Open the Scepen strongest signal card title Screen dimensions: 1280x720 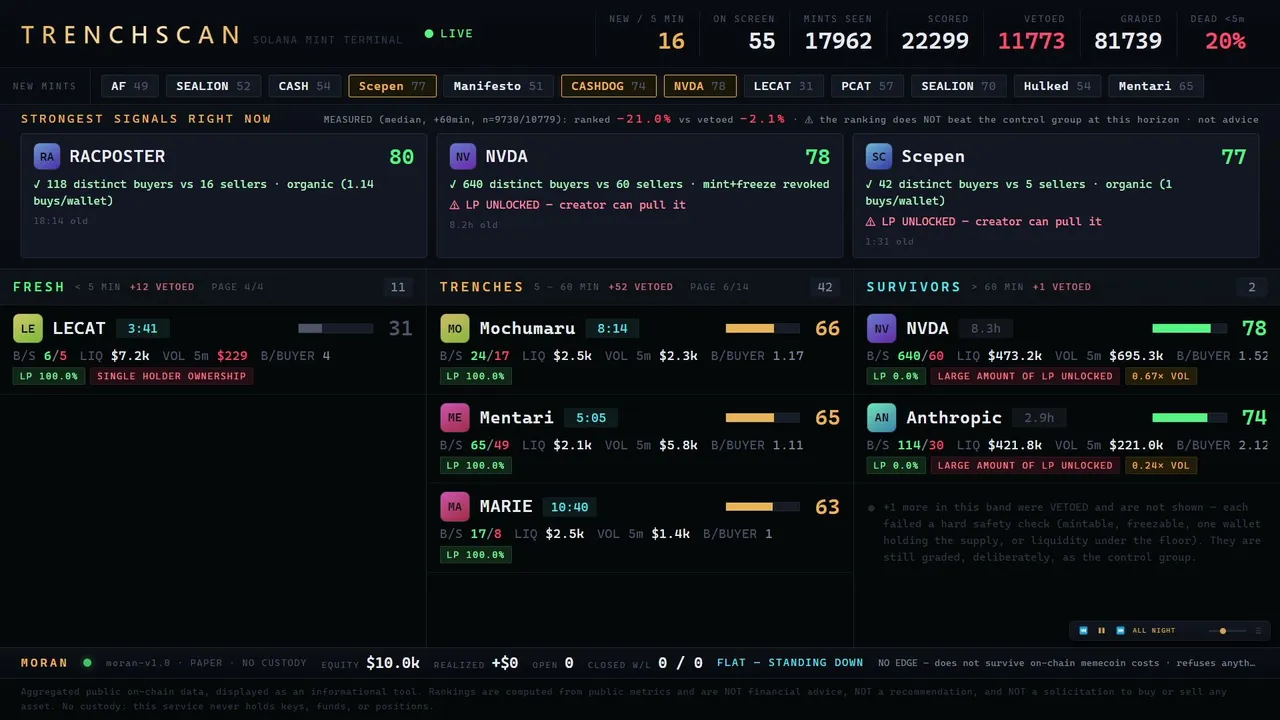pos(933,157)
